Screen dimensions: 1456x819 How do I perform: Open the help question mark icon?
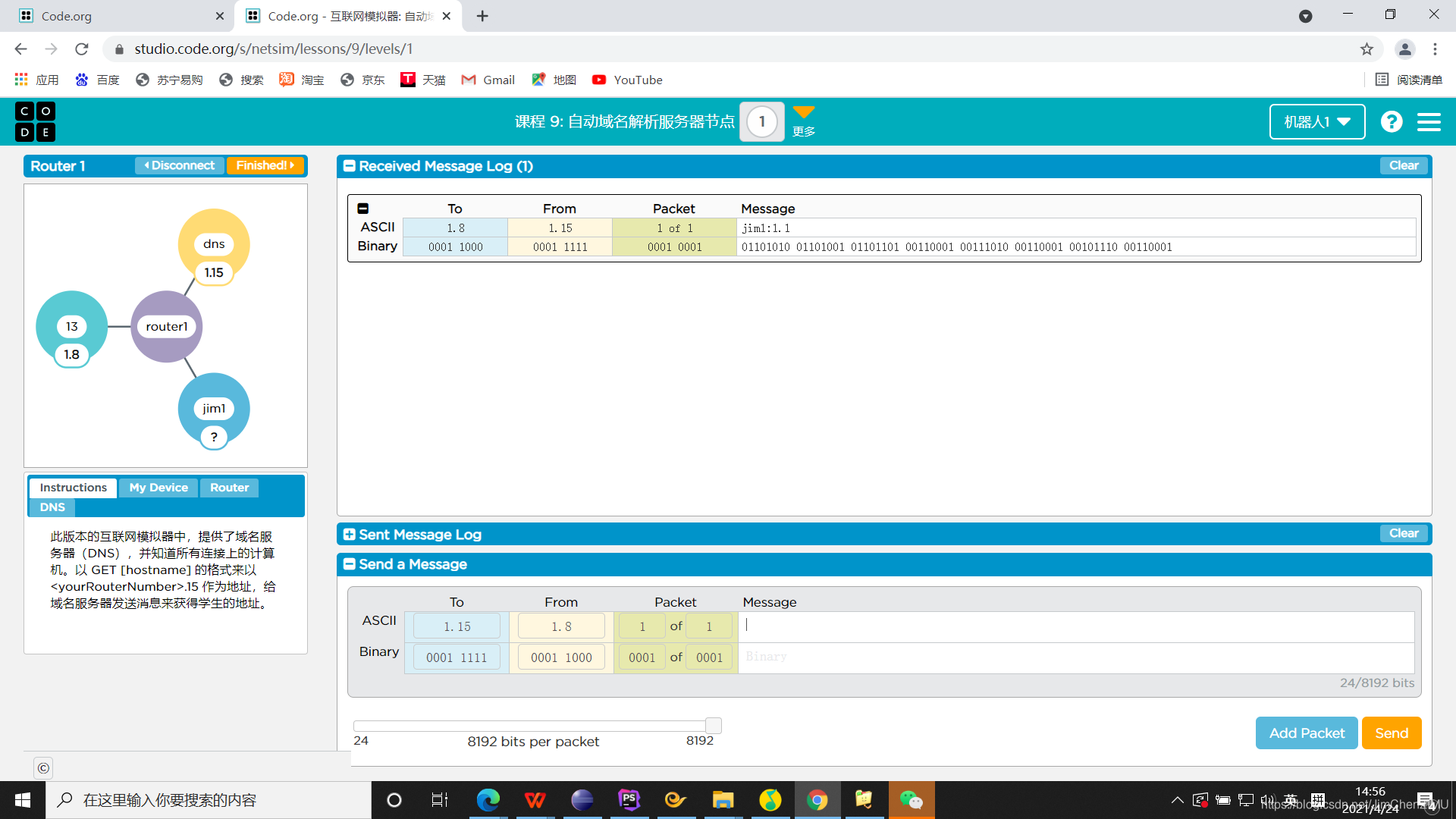pos(1392,121)
